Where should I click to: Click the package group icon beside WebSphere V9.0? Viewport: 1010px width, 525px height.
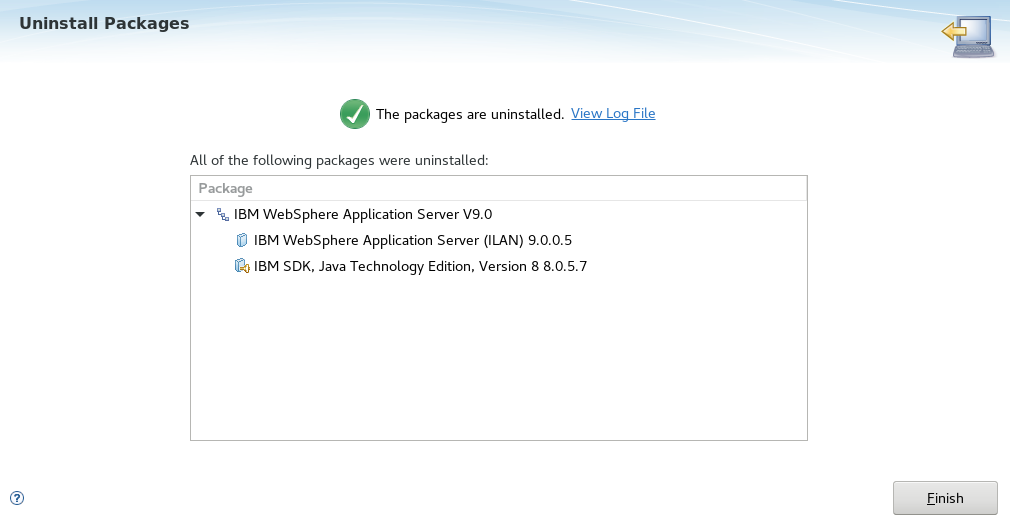tap(222, 215)
